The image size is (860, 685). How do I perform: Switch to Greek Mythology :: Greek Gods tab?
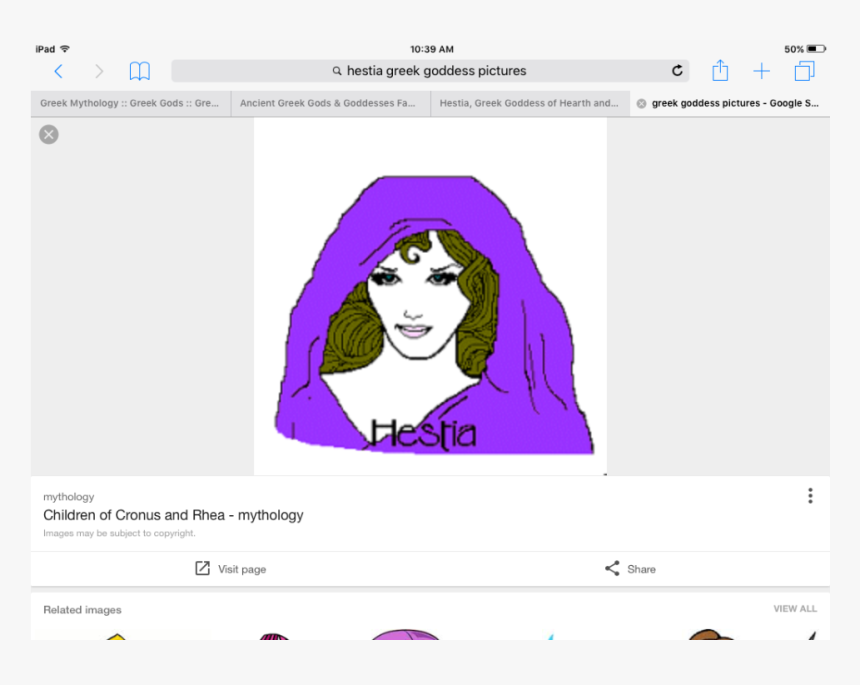131,103
